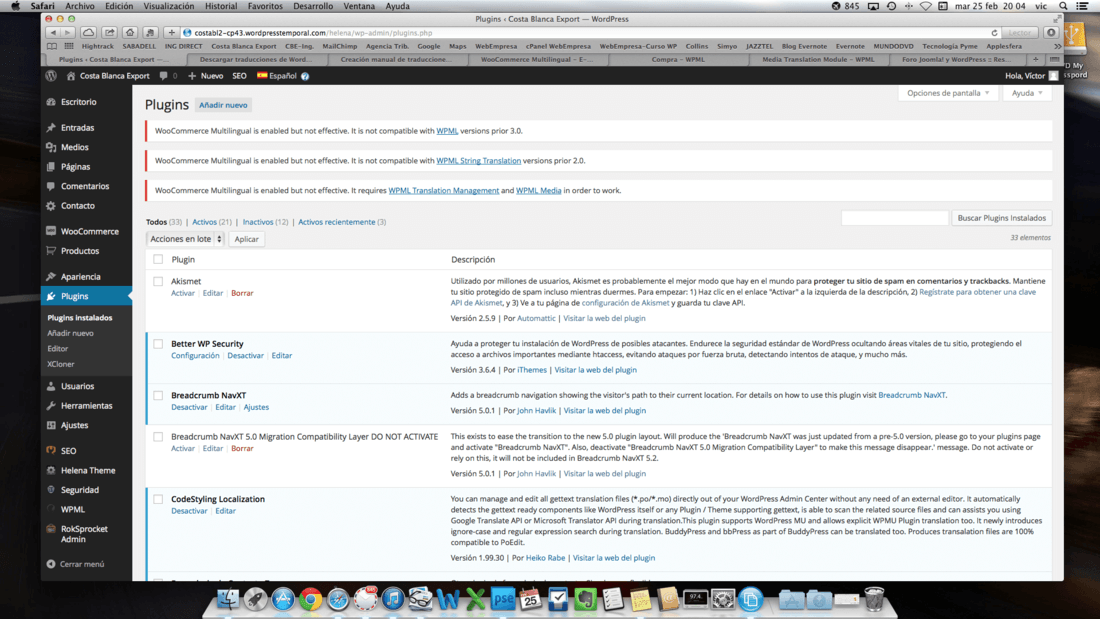Open the Safari Historial menu
The width and height of the screenshot is (1100, 619).
(x=220, y=6)
